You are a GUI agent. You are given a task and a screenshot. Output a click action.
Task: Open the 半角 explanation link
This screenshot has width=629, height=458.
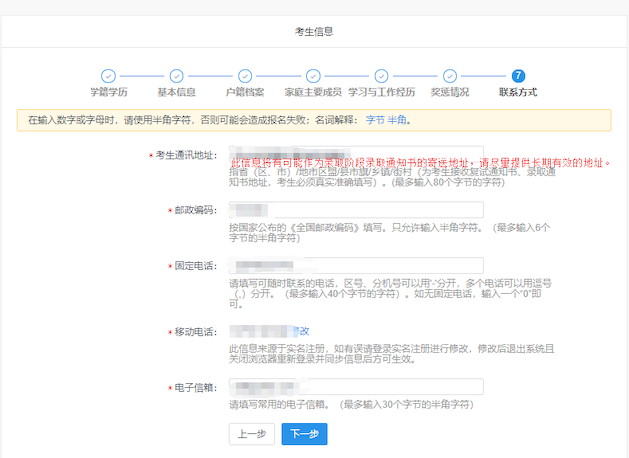[397, 120]
